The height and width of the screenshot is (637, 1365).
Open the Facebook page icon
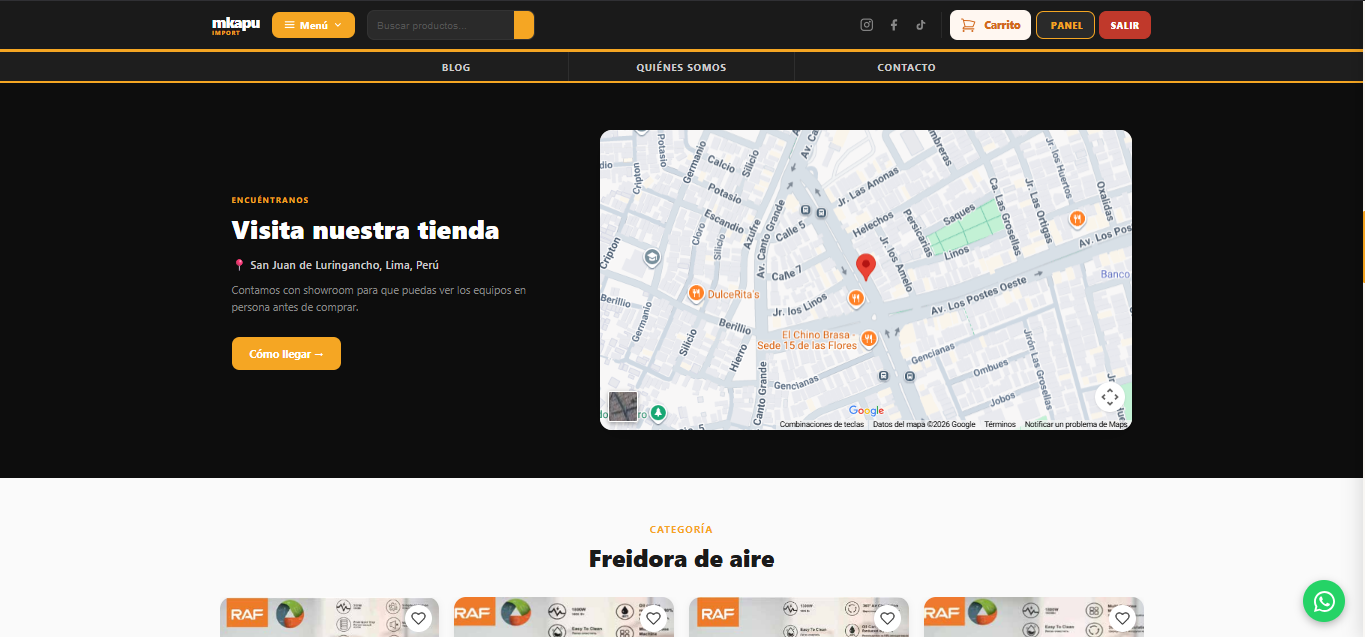[894, 25]
